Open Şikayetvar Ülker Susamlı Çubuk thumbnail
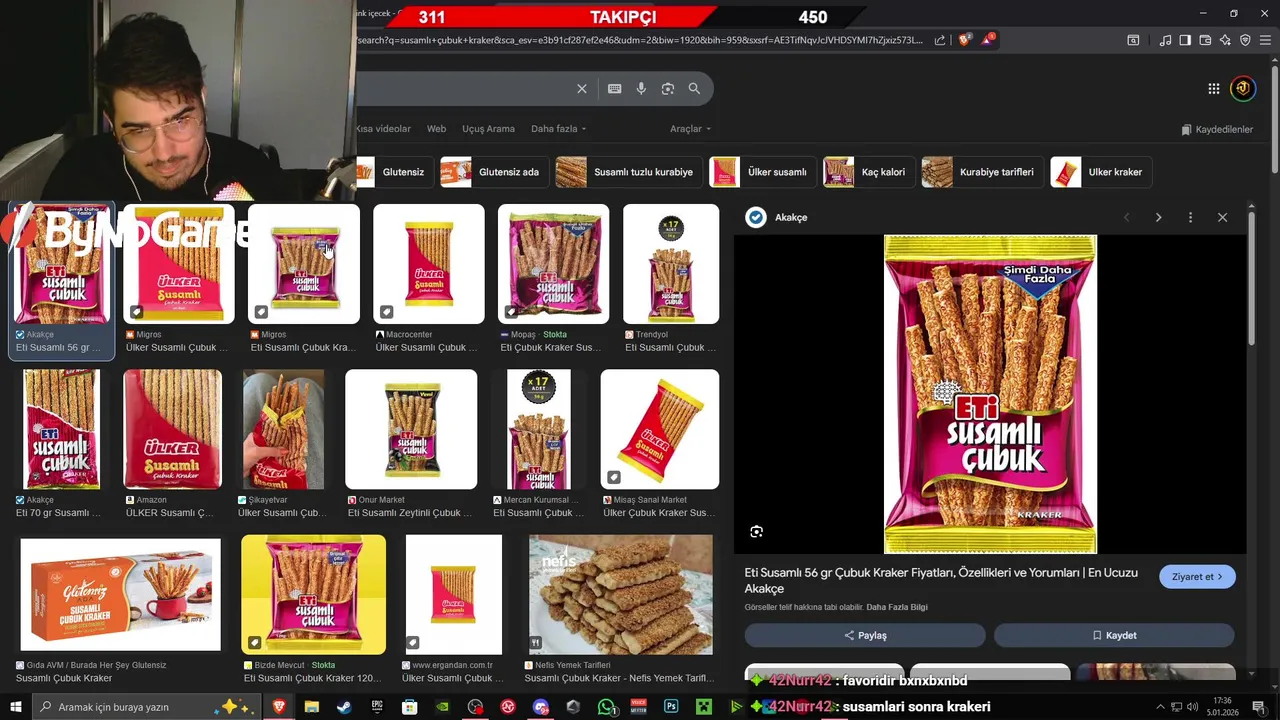Image resolution: width=1280 pixels, height=720 pixels. click(x=284, y=430)
